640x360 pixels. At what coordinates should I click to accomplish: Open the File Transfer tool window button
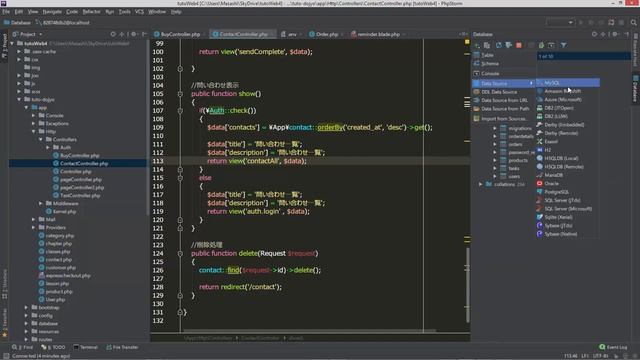[122, 347]
